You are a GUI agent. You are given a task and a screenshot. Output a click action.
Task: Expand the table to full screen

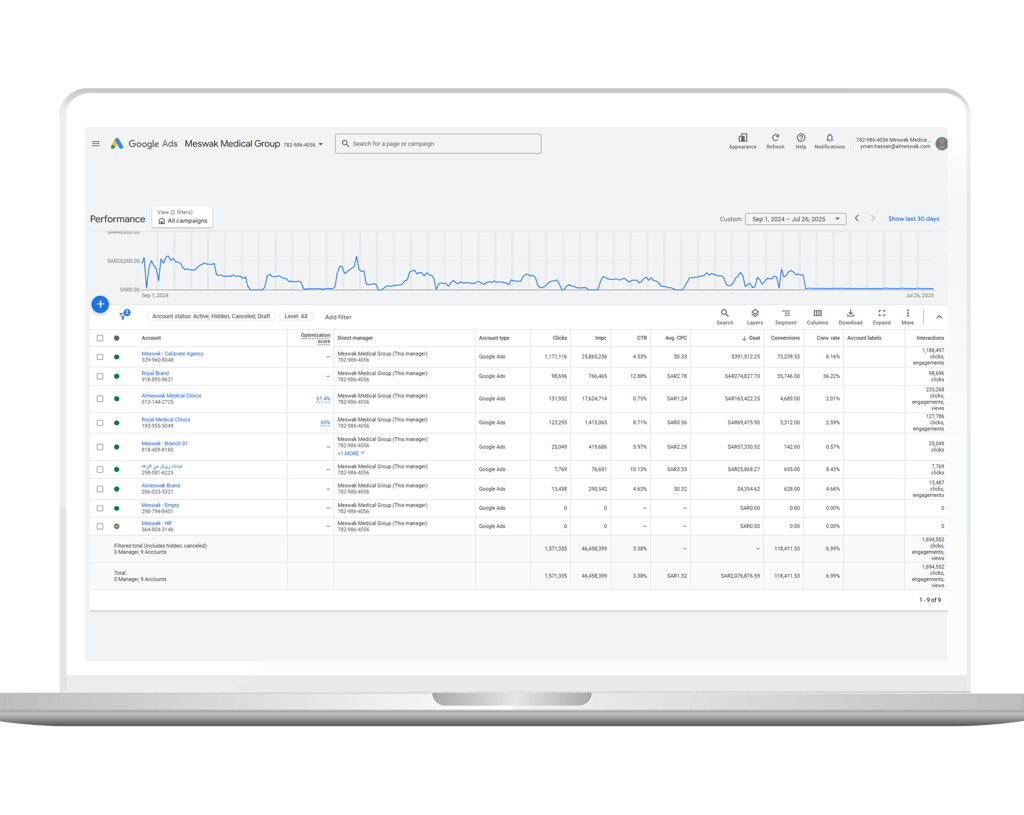pos(882,317)
